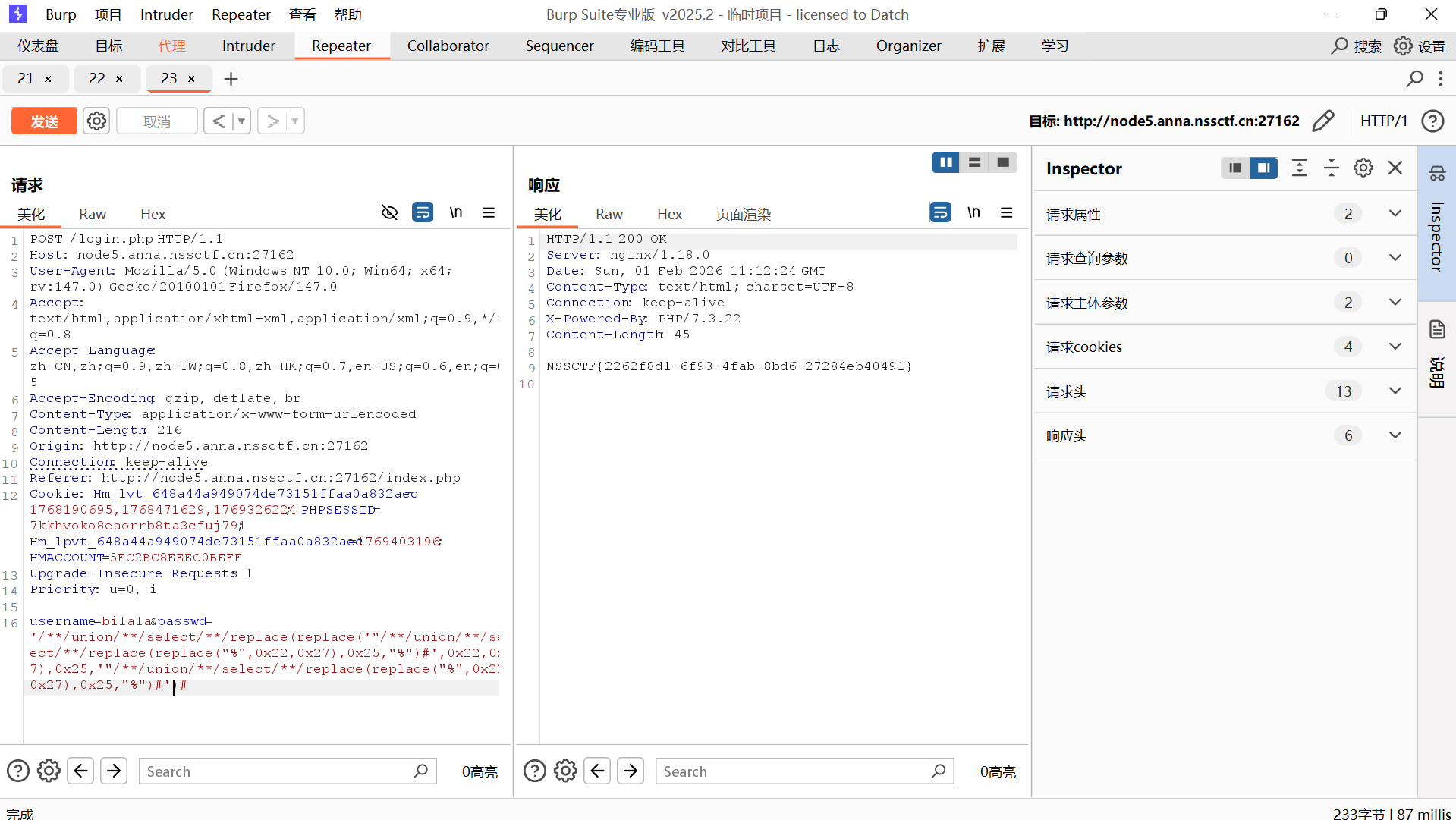Switch the request view to Raw
This screenshot has height=820, width=1456.
tap(93, 215)
